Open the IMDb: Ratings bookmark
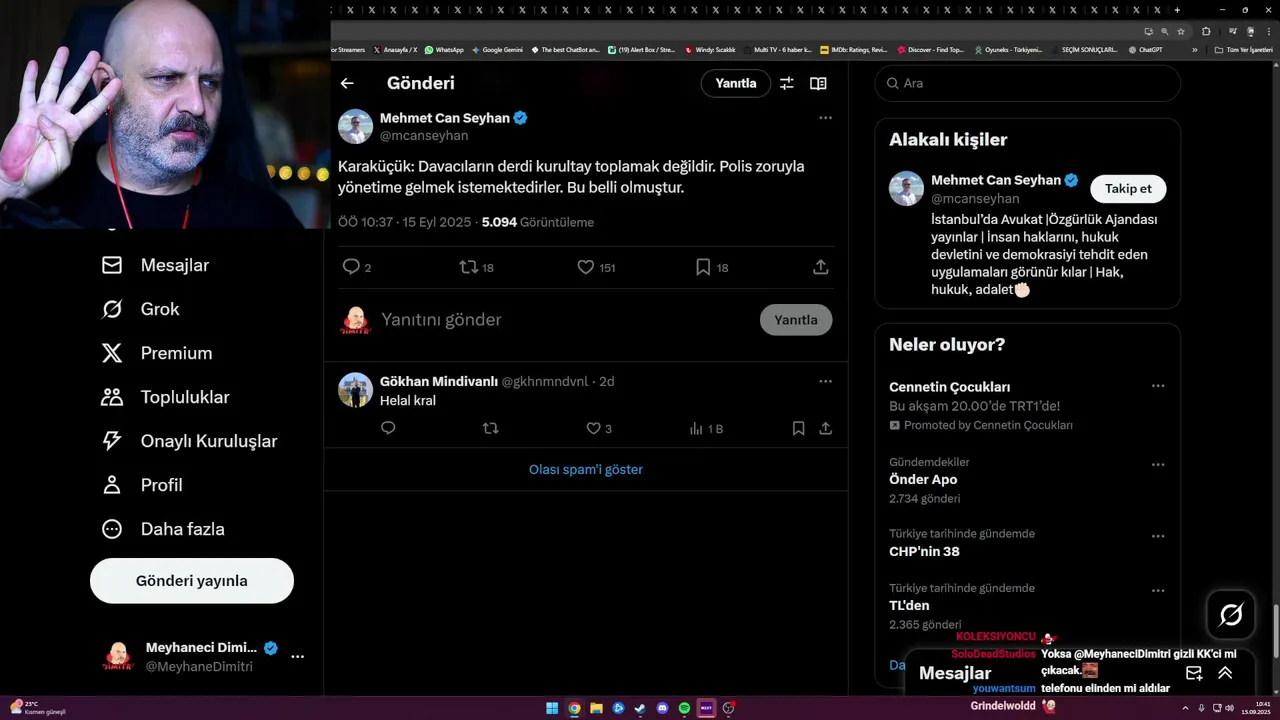Image resolution: width=1280 pixels, height=720 pixels. pyautogui.click(x=853, y=49)
